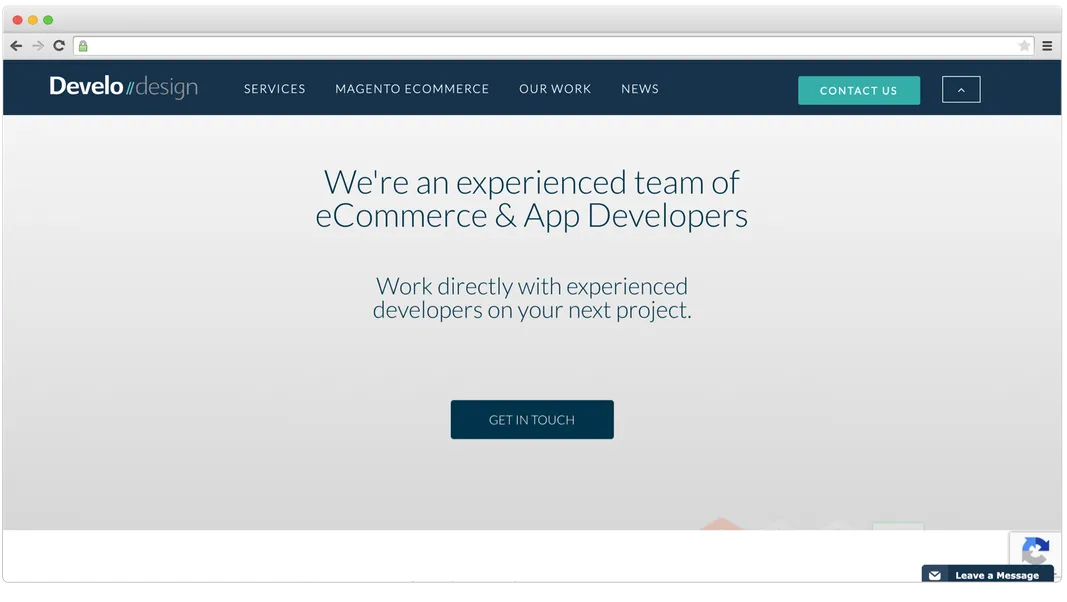This screenshot has width=1067, height=602.
Task: Click the Develo design logo
Action: click(x=123, y=87)
